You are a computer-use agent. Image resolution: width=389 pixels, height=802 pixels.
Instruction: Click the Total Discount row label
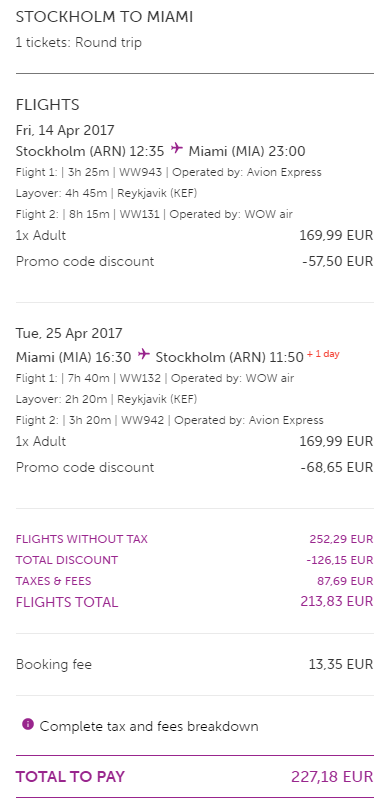tap(67, 560)
